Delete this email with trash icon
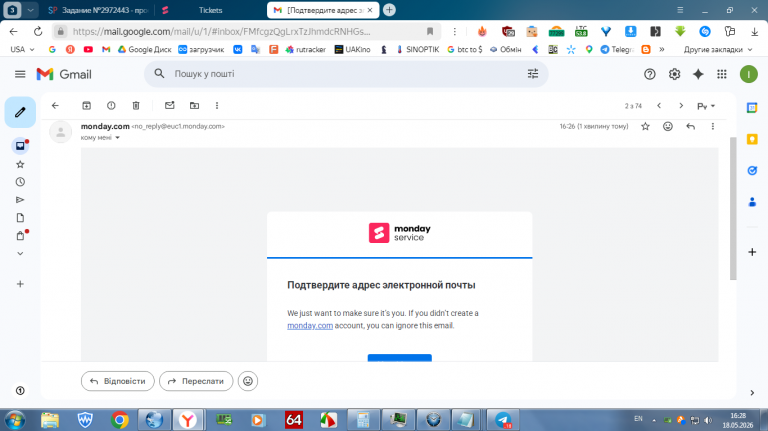The width and height of the screenshot is (768, 431). 136,105
